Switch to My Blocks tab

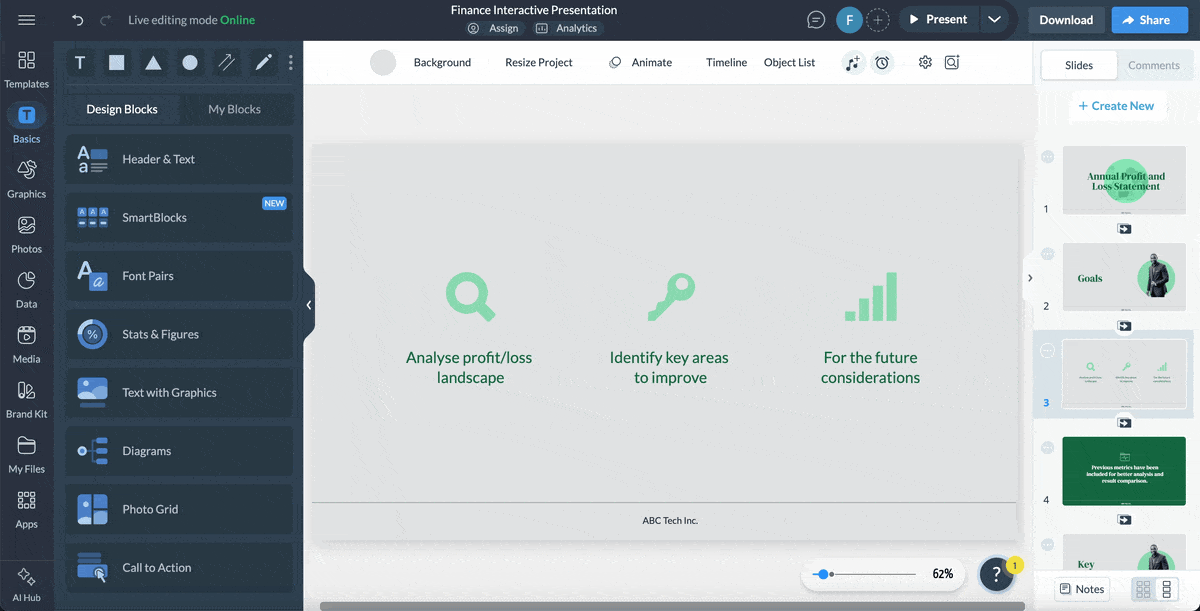coord(234,109)
